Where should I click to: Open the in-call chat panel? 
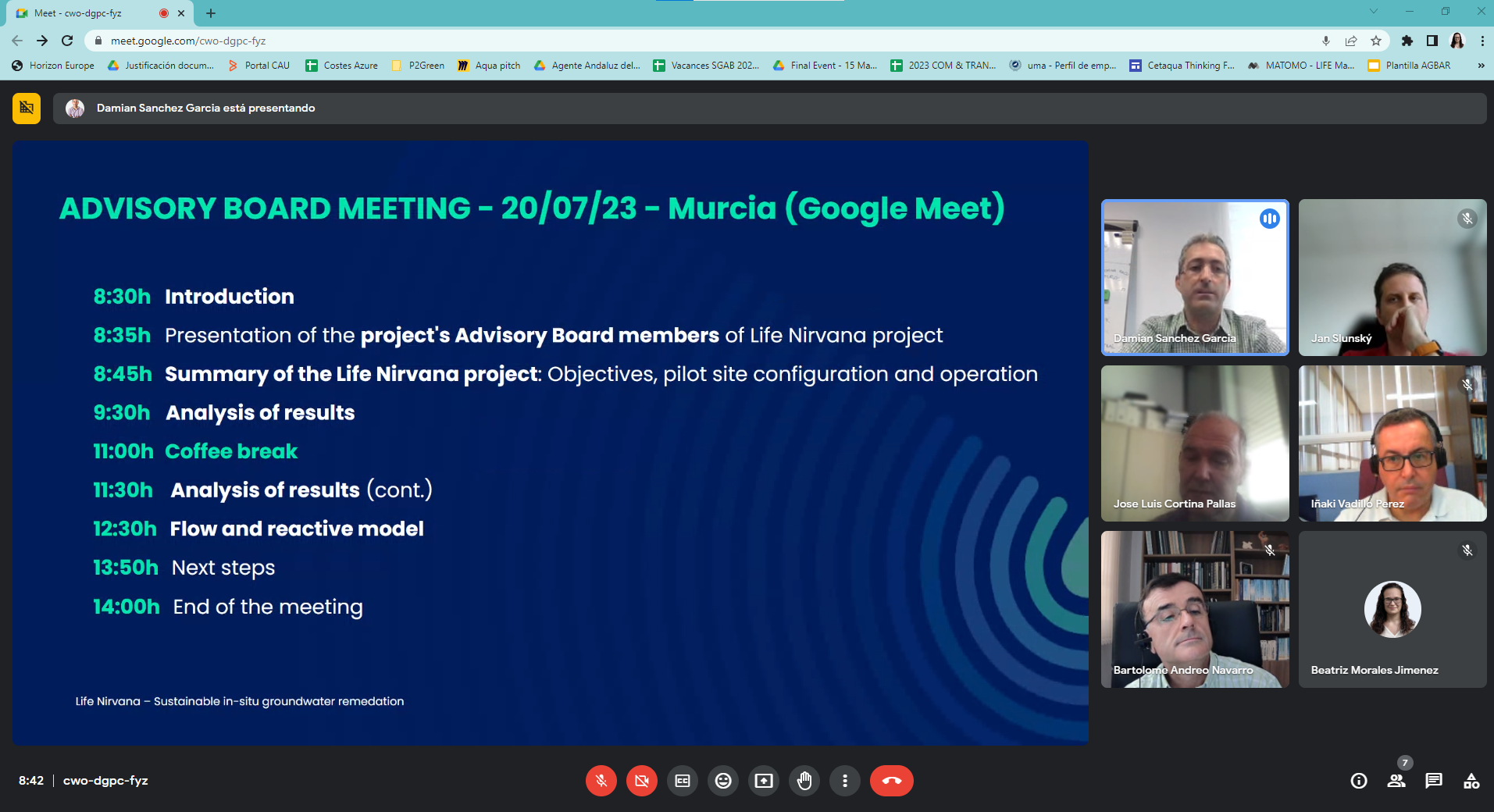pos(1434,781)
